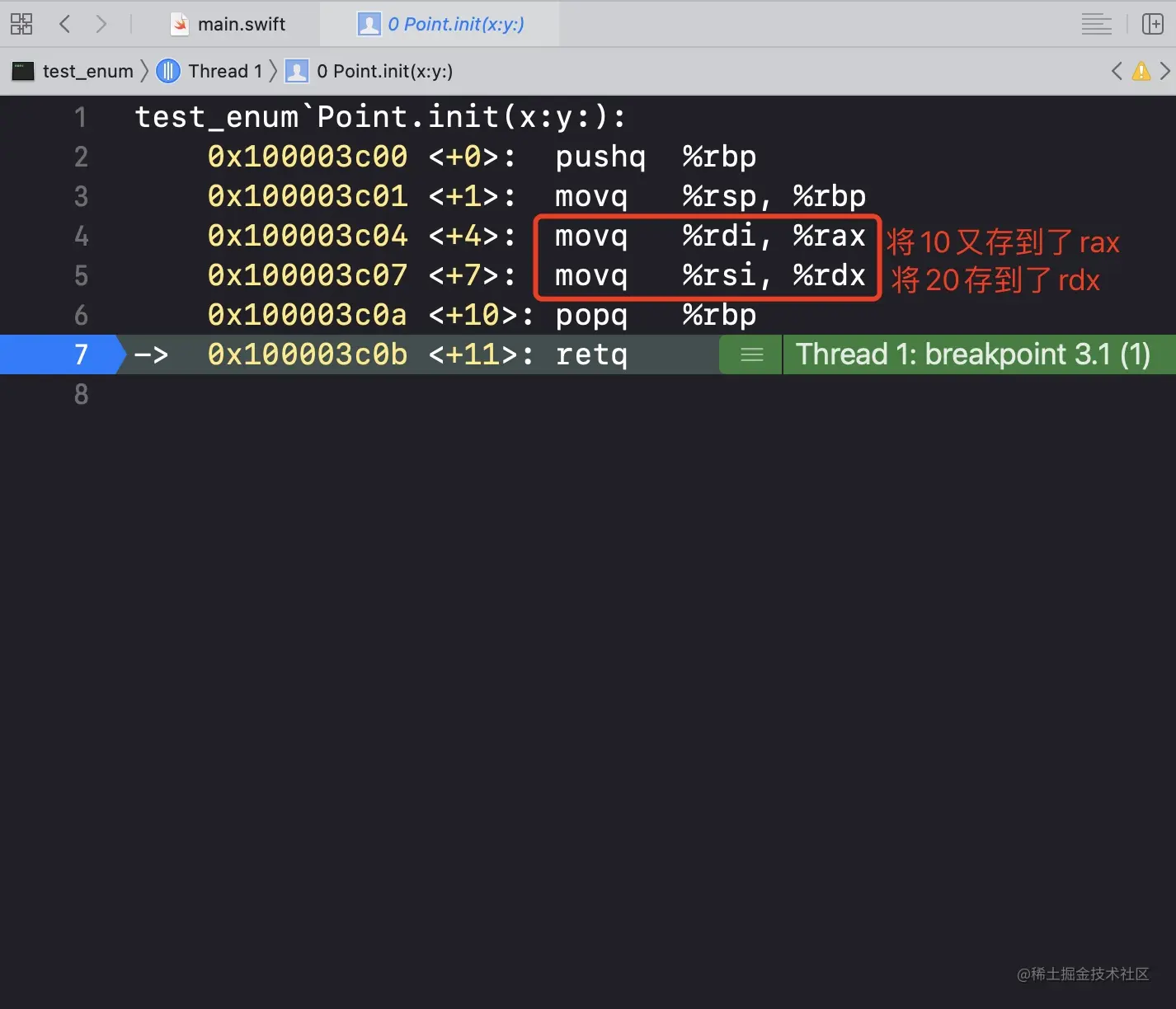Click the Thread 1: breakpoint 3.1 (1) annotation
Viewport: 1176px width, 1009px height.
click(x=973, y=354)
